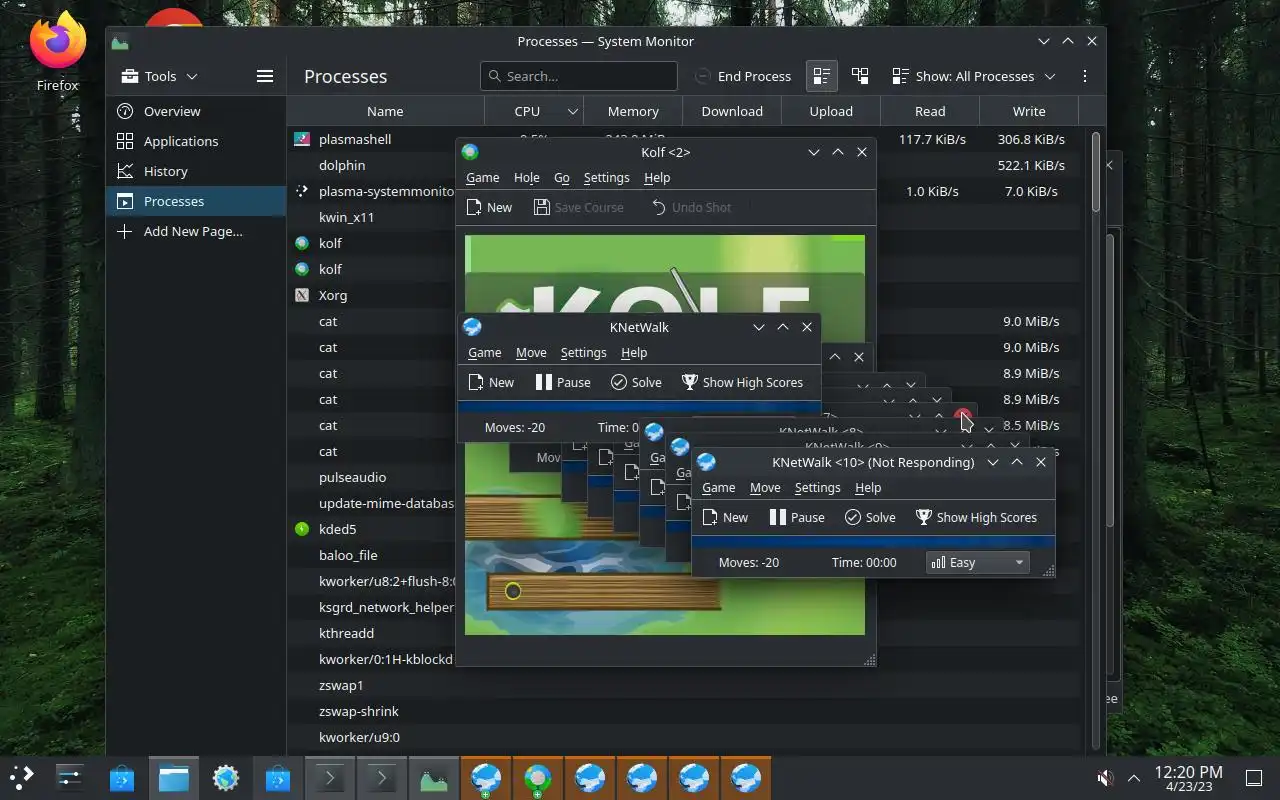Click Pause in the unnumbered KNetWalk window toolbar

(563, 382)
